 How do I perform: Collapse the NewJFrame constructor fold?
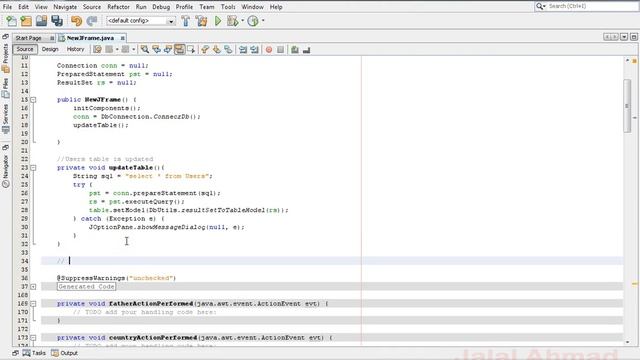pos(33,100)
